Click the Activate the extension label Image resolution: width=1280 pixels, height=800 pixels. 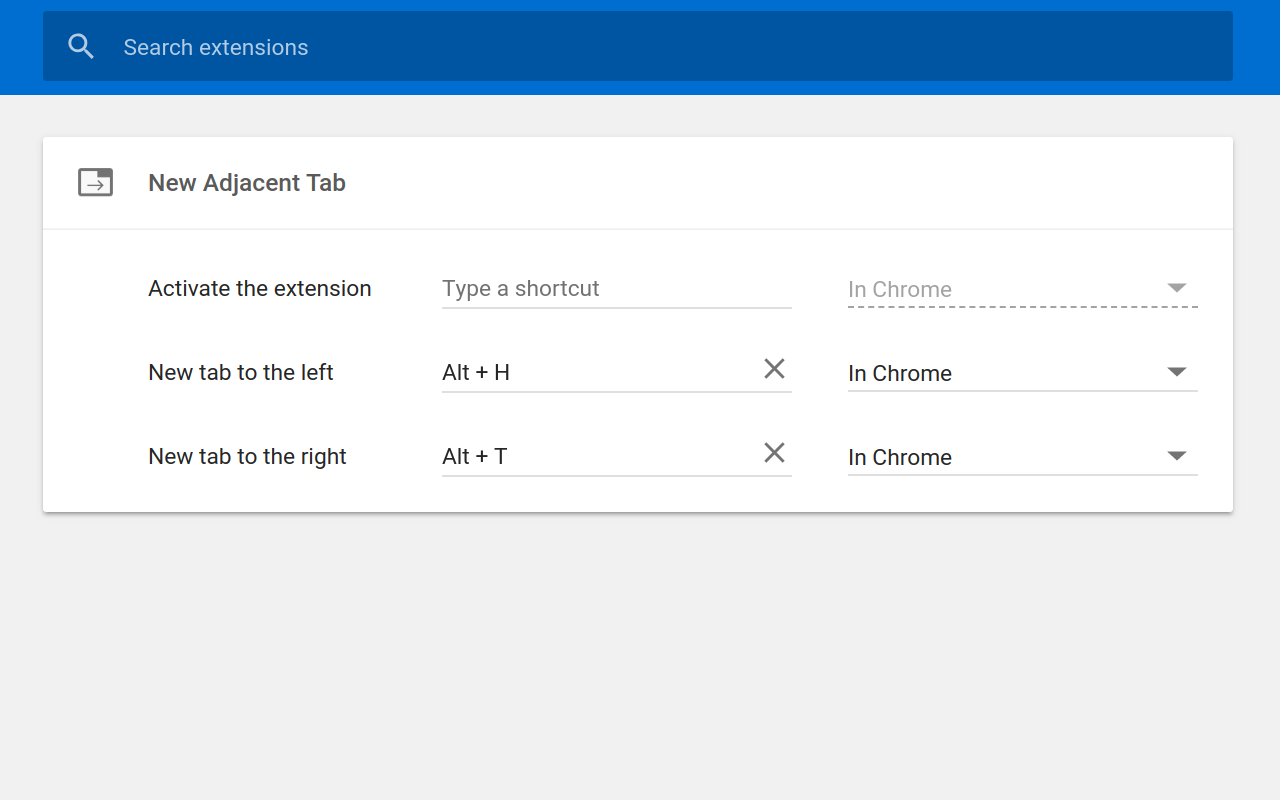[260, 289]
